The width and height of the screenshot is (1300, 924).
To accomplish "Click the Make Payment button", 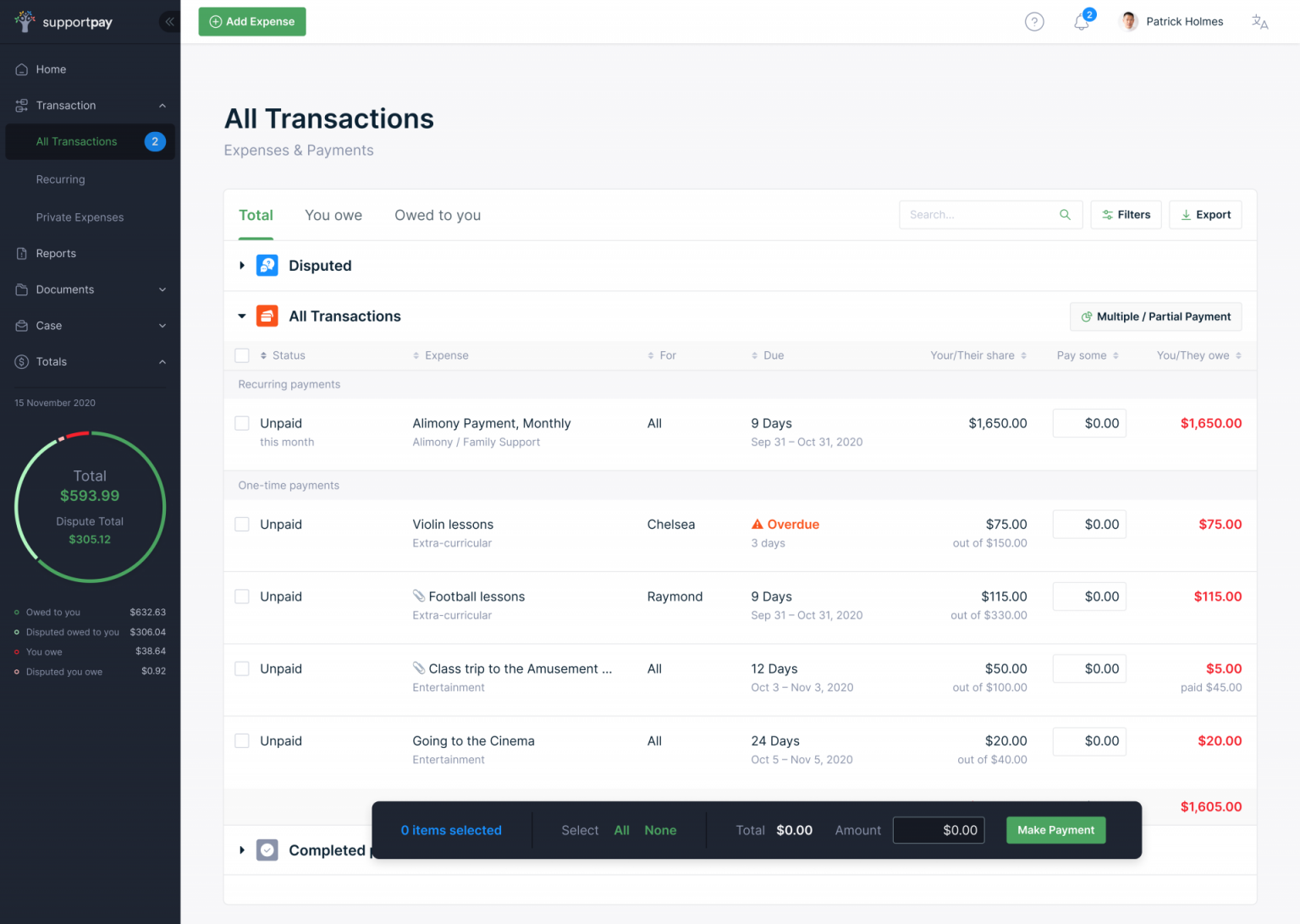I will point(1055,830).
